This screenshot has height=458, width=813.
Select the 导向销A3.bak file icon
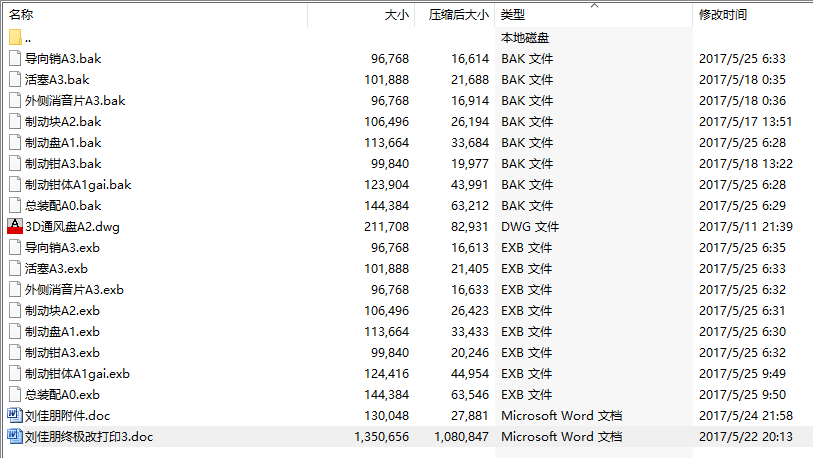[15, 59]
